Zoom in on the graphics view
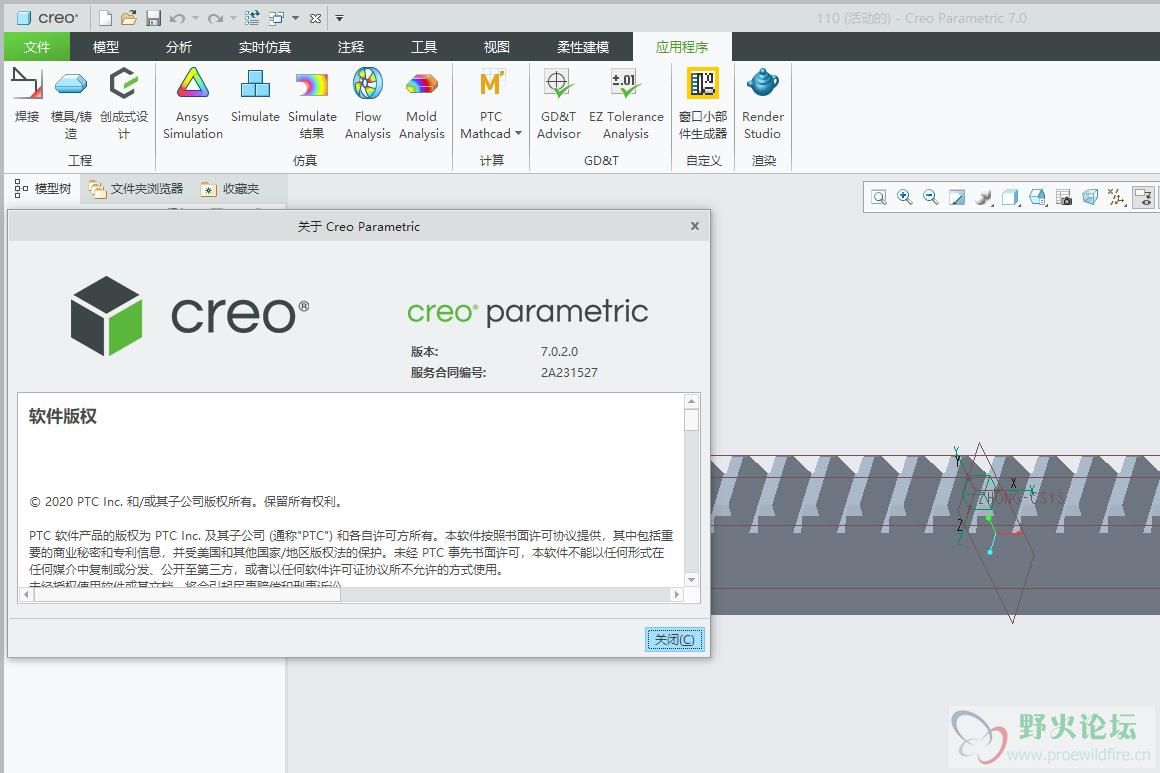 click(904, 198)
